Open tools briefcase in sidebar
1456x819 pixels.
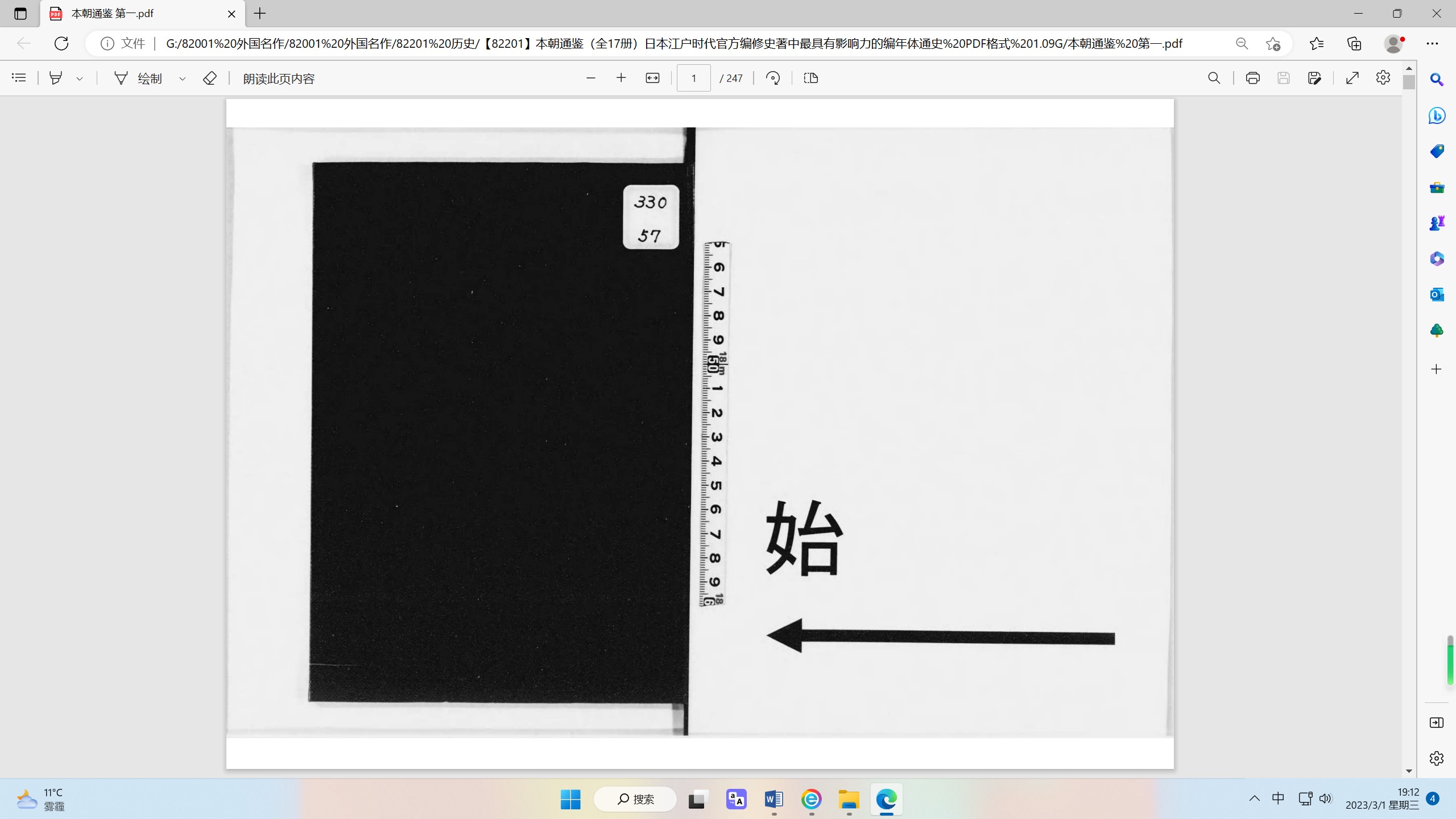pyautogui.click(x=1437, y=187)
